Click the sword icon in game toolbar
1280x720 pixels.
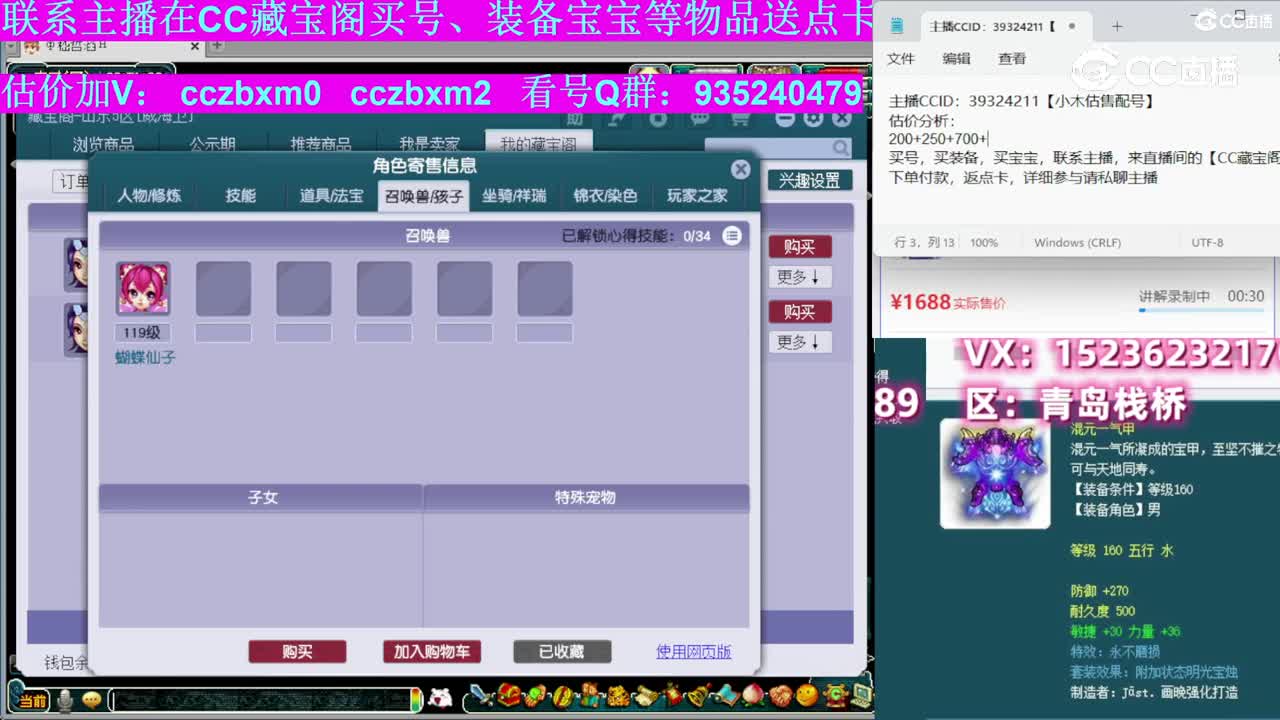pos(482,695)
